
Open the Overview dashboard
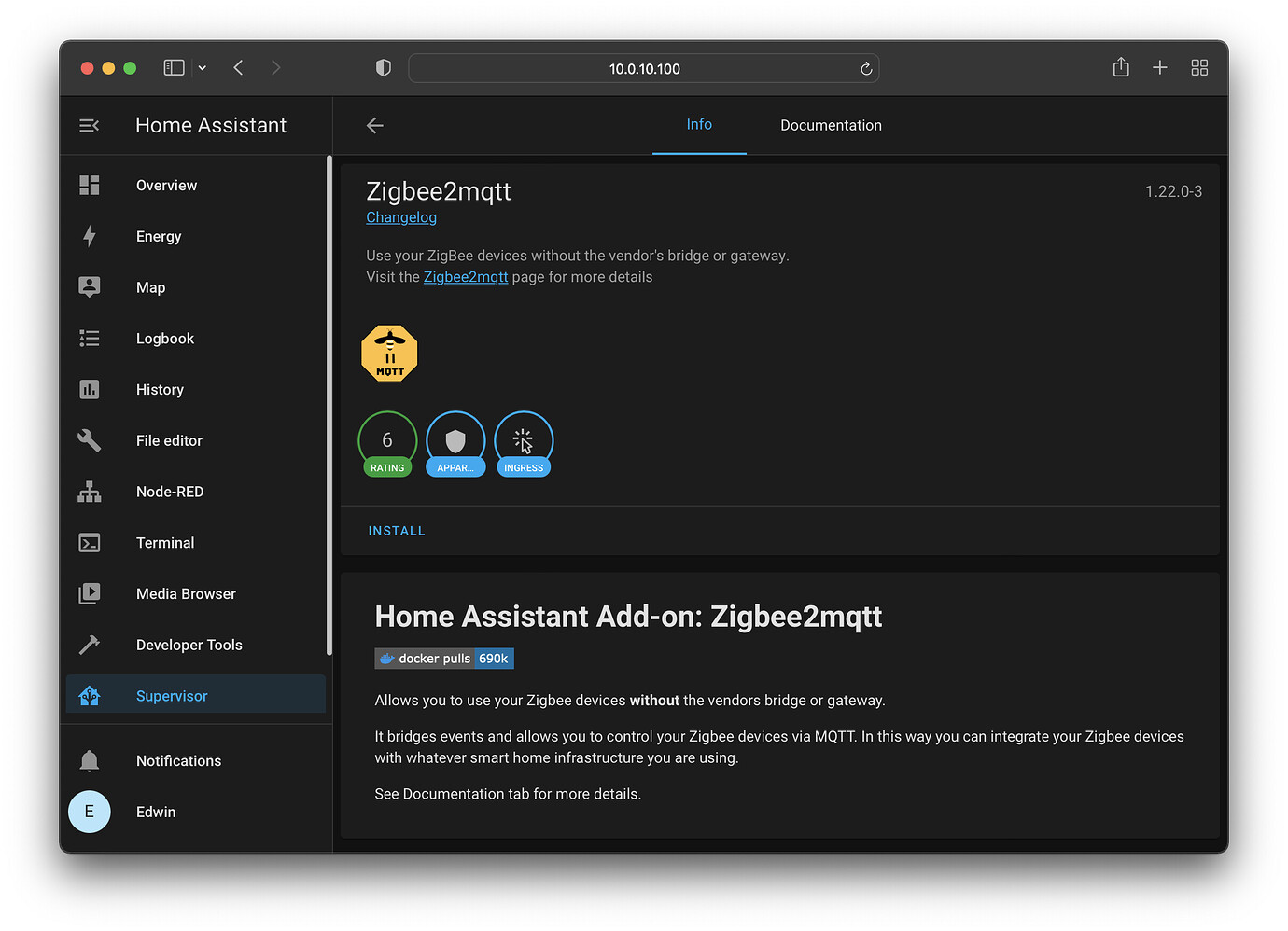click(x=166, y=185)
